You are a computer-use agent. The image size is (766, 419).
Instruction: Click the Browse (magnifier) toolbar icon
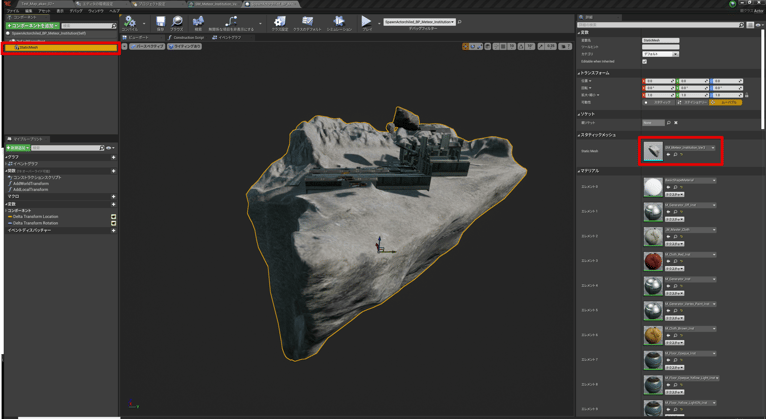coord(177,22)
